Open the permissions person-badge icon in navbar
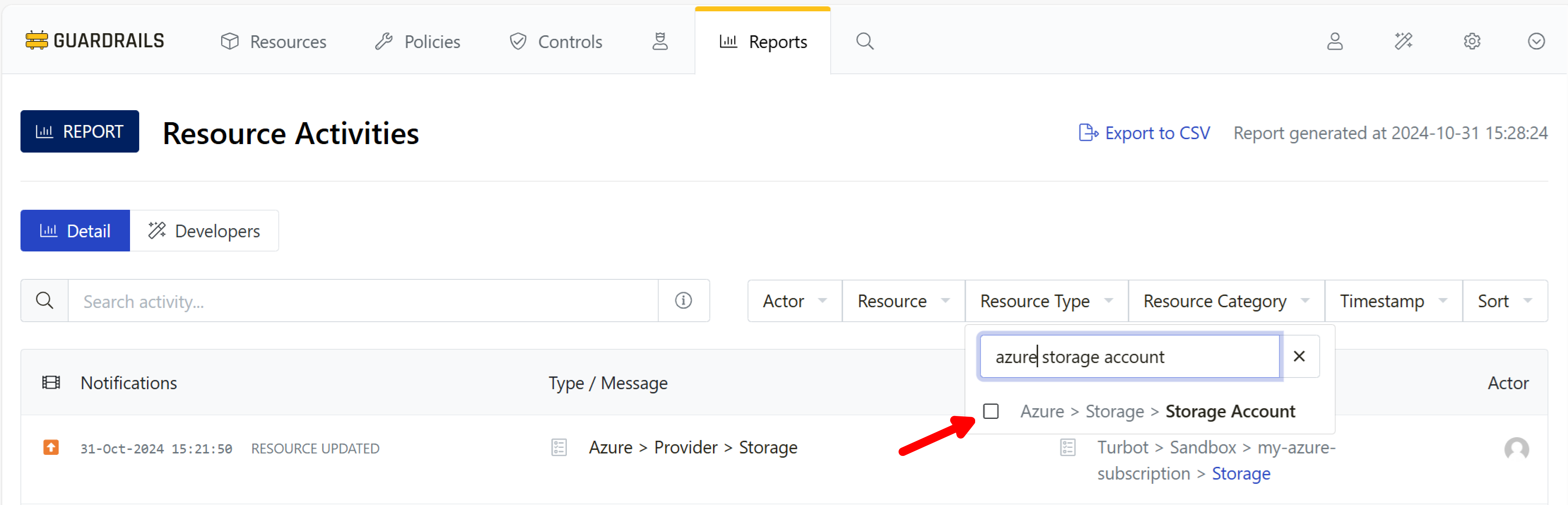Viewport: 1568px width, 505px height. 660,41
